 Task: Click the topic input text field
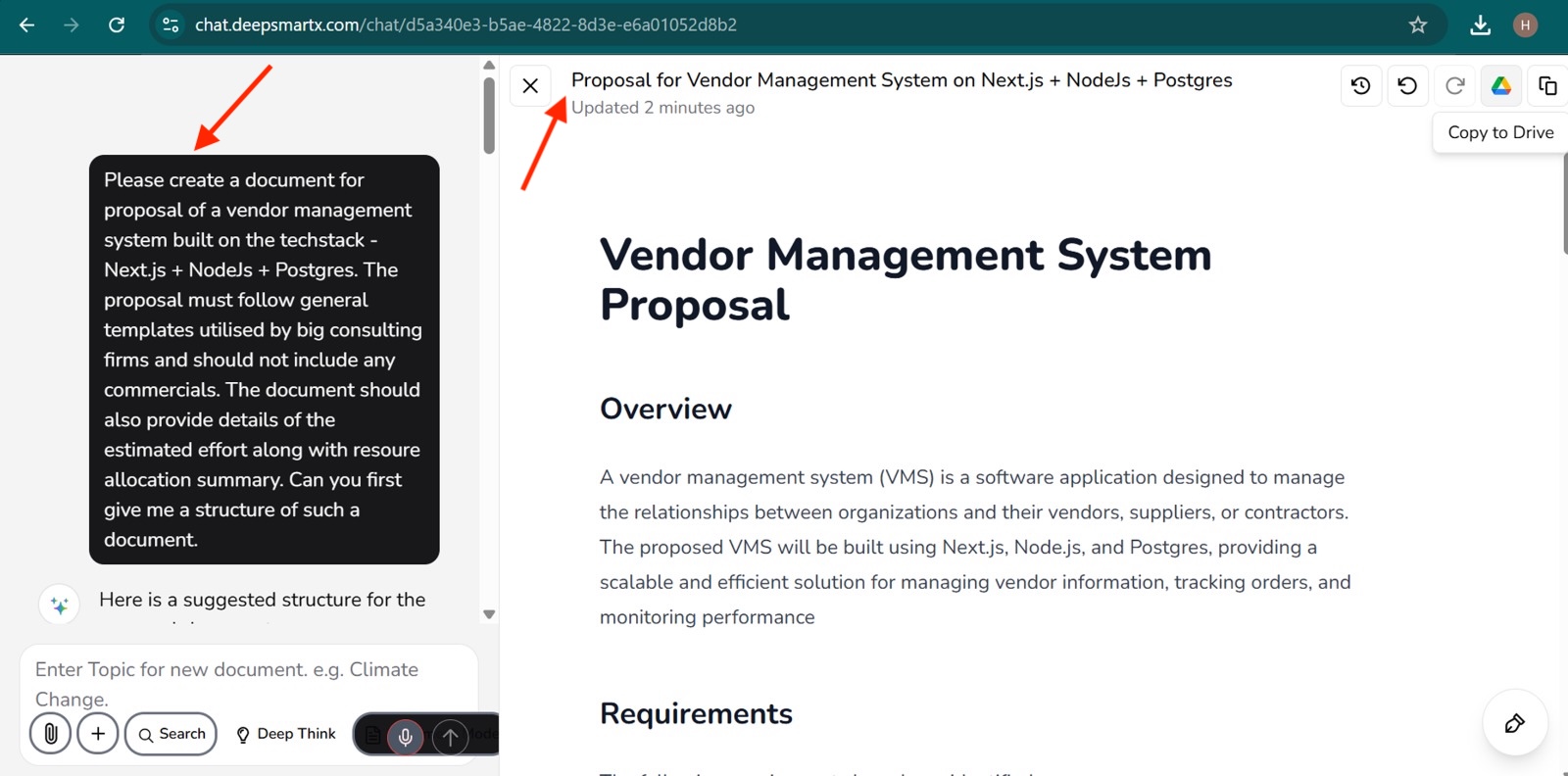[x=245, y=683]
